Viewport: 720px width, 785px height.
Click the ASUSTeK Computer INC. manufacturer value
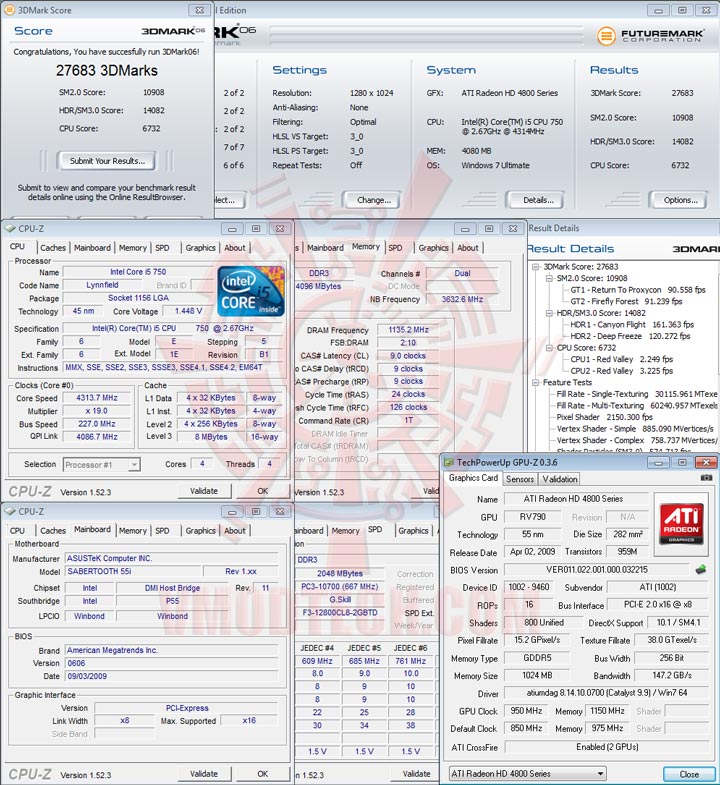(x=172, y=558)
